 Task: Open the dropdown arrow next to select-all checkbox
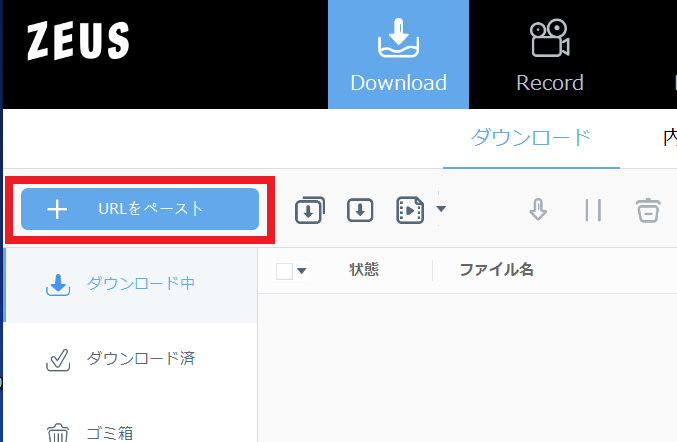pos(302,271)
